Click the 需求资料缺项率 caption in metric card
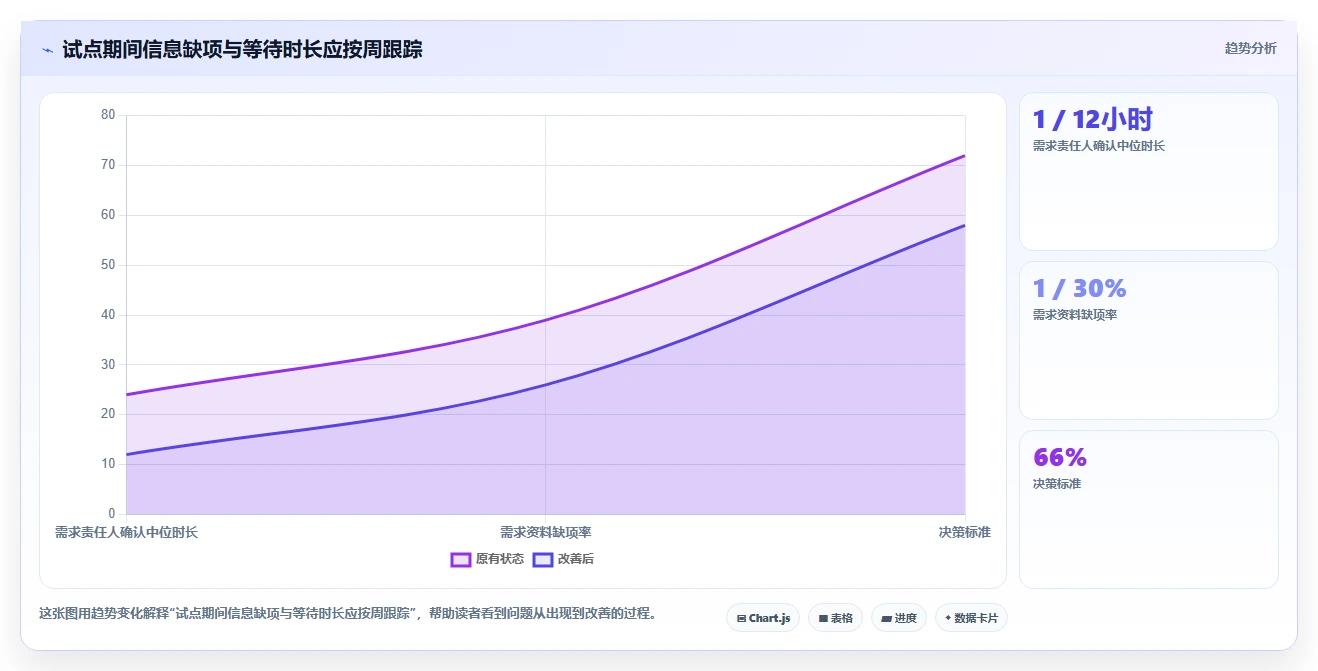The image size is (1318, 671). coord(1074,315)
